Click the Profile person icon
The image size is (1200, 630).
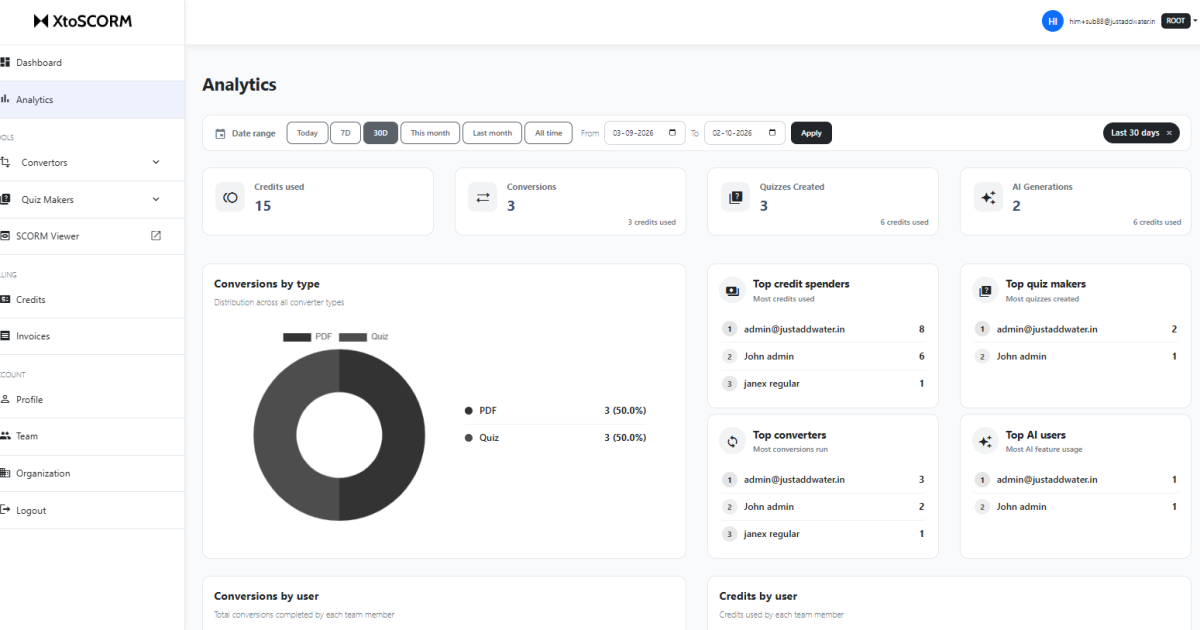point(5,399)
